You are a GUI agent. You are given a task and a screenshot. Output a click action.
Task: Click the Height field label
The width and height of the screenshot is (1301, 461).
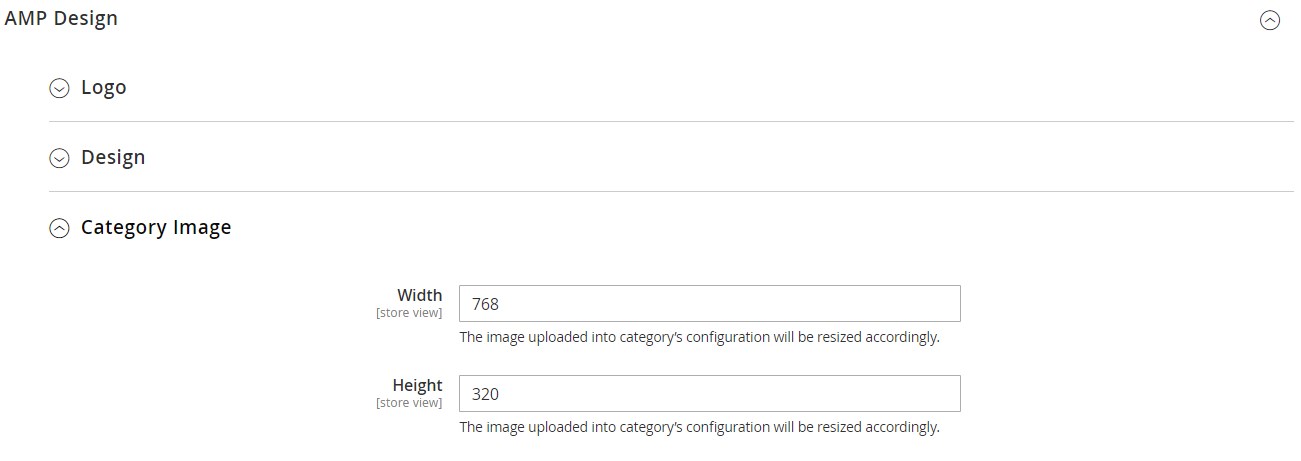tap(417, 385)
